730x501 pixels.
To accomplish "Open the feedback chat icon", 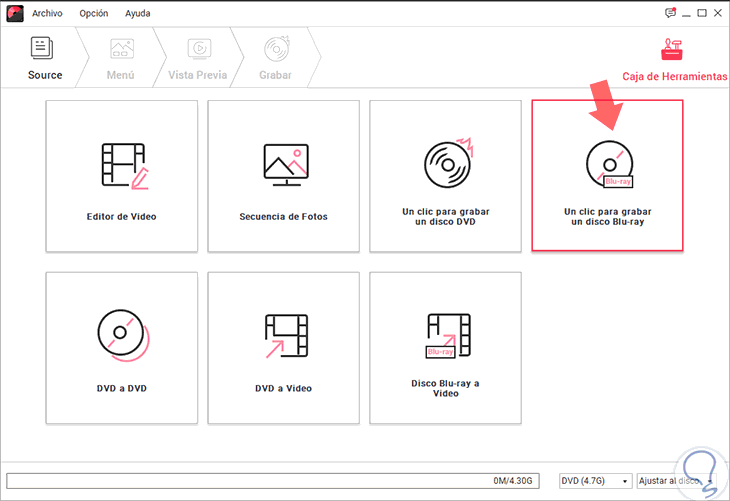I will pyautogui.click(x=670, y=13).
